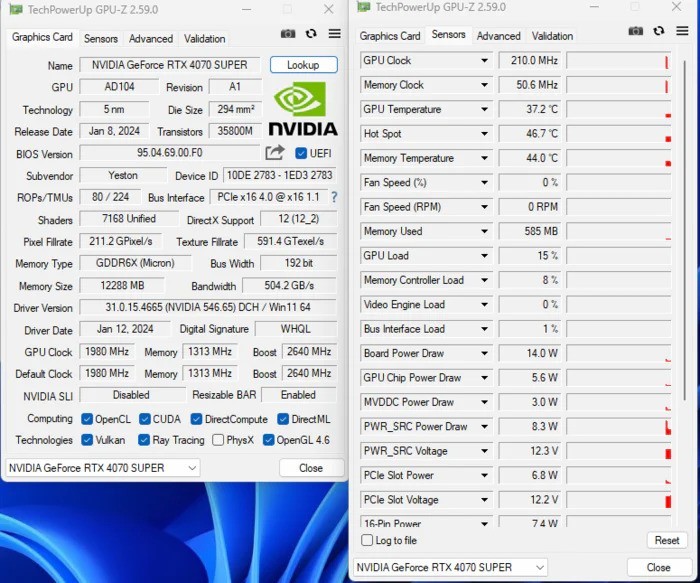The width and height of the screenshot is (700, 583).
Task: Open Fan Speed (%) sensor dropdown arrow
Action: tap(484, 182)
